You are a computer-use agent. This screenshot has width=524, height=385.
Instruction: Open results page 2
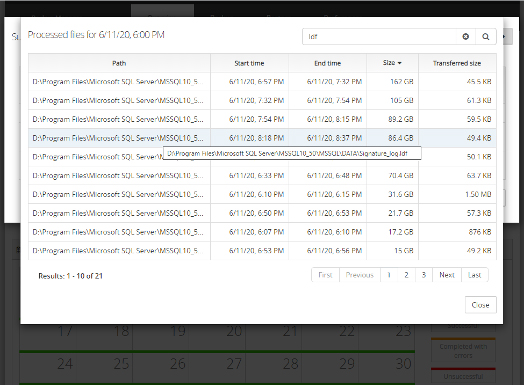406,275
